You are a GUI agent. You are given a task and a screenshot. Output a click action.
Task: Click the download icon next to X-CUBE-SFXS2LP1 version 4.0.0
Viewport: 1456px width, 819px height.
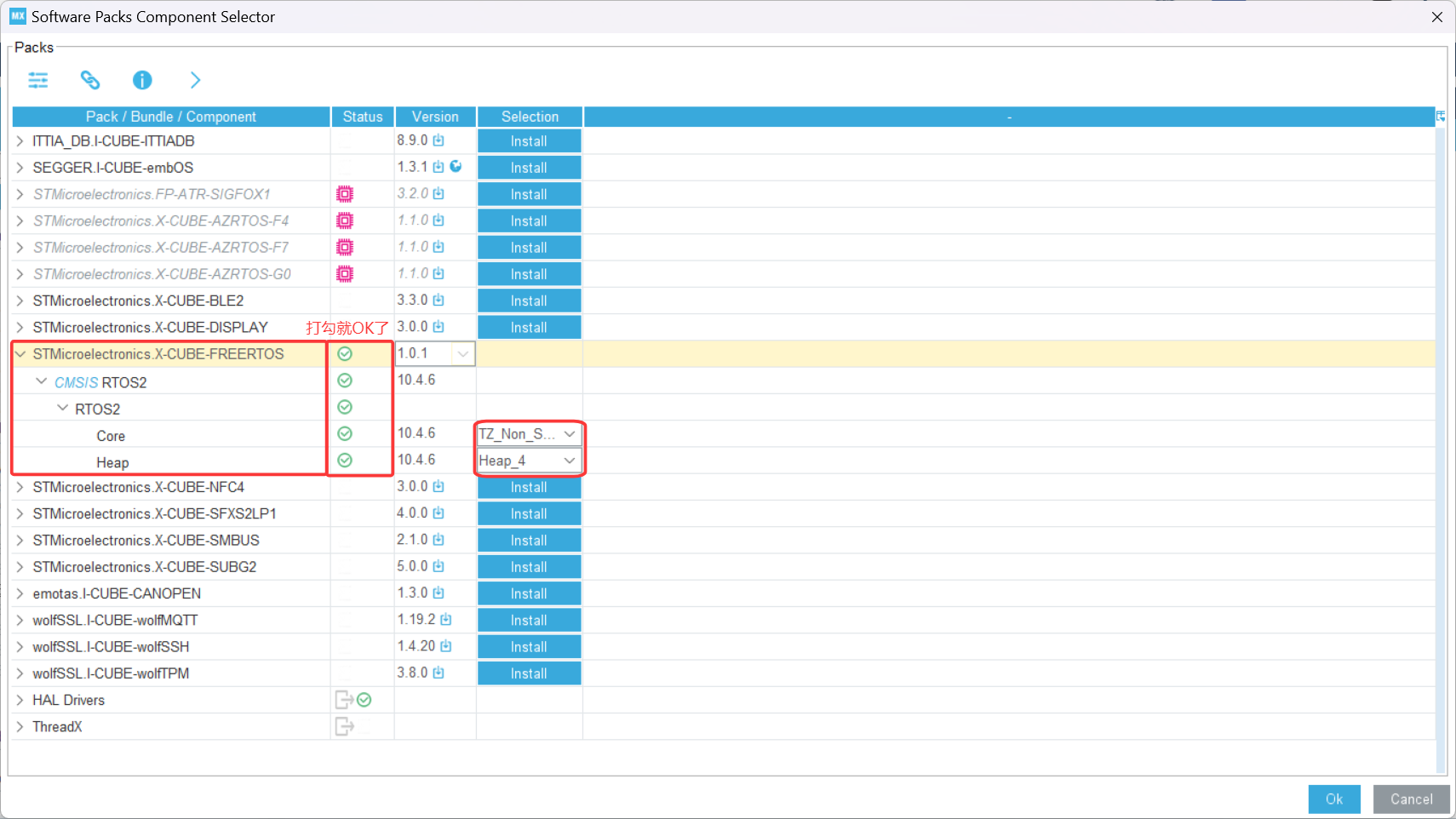(x=439, y=513)
